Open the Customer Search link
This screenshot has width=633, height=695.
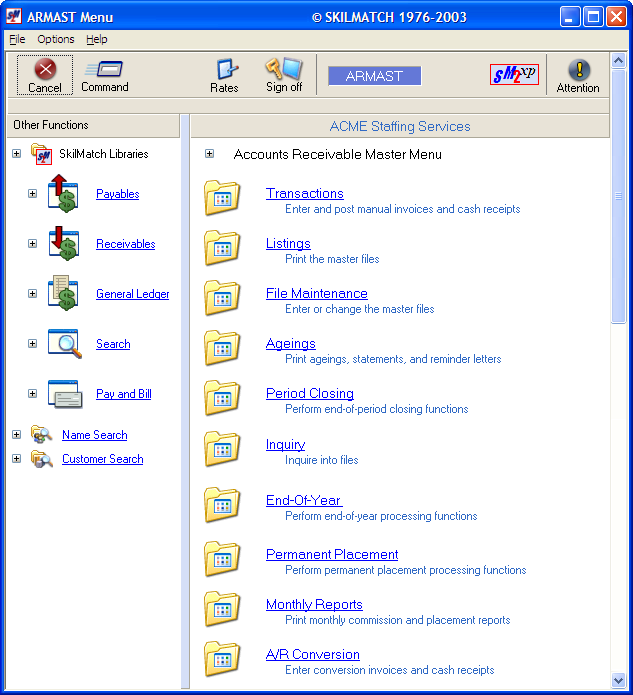coord(102,459)
